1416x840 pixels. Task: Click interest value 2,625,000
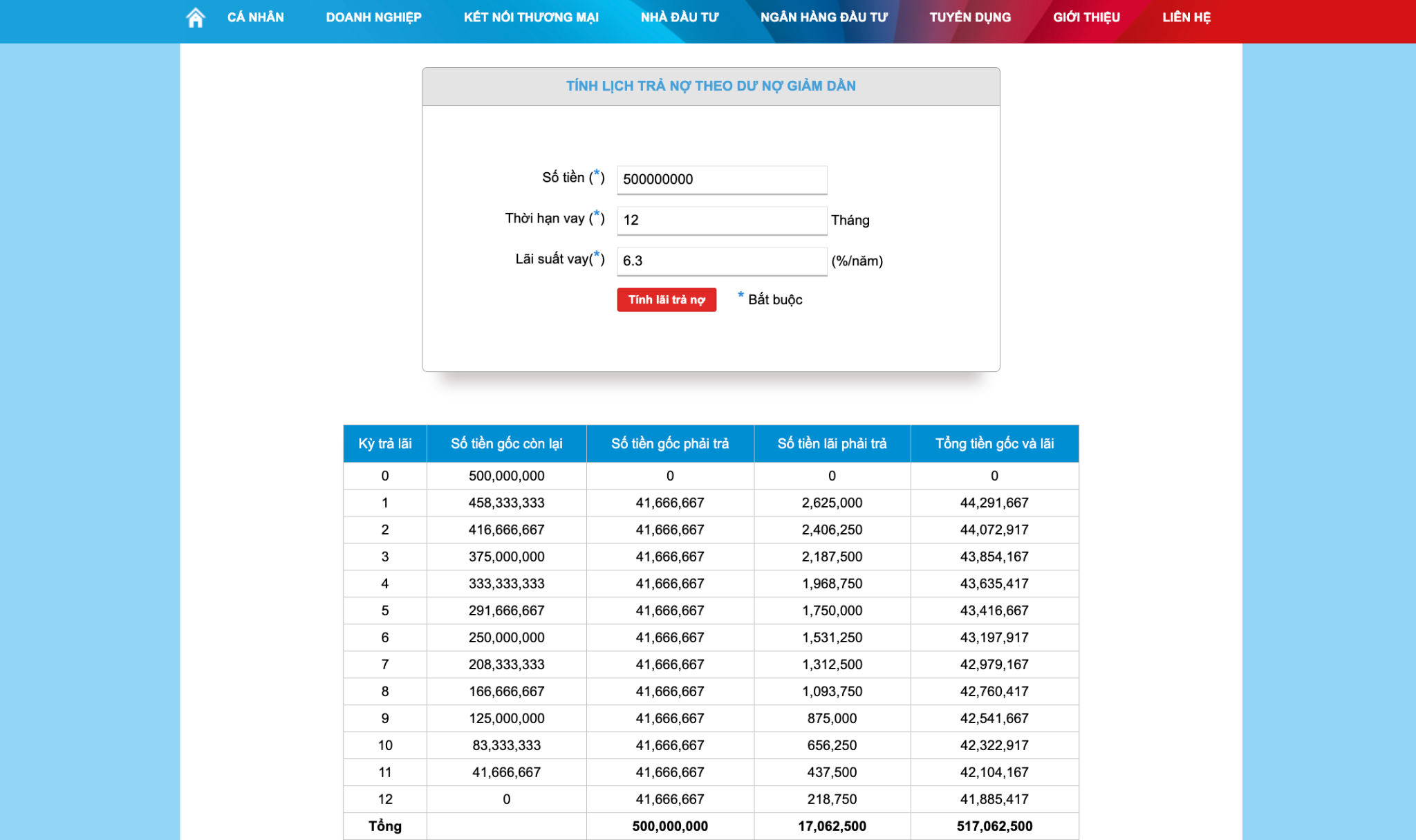(832, 503)
